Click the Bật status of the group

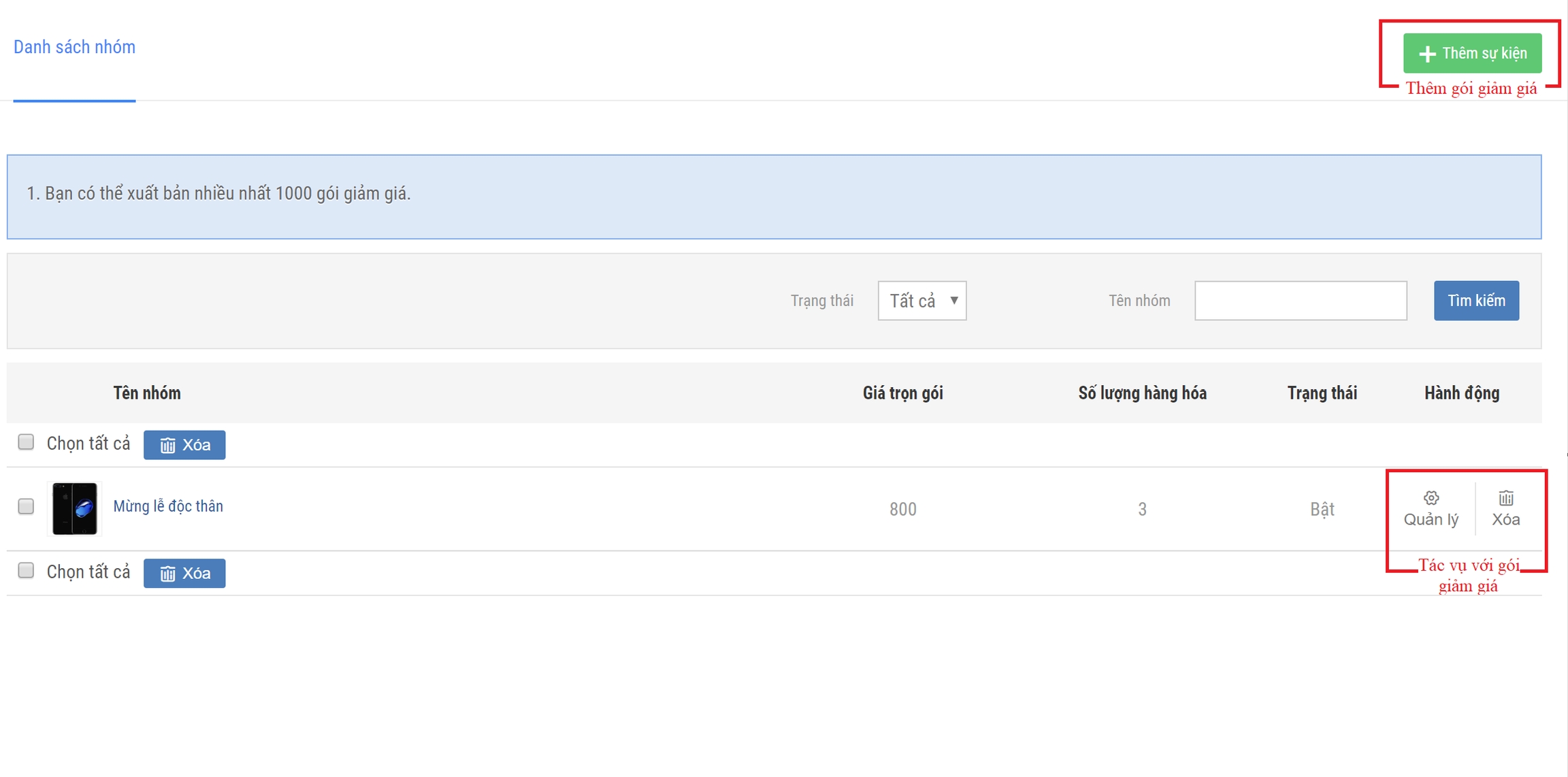point(1322,510)
